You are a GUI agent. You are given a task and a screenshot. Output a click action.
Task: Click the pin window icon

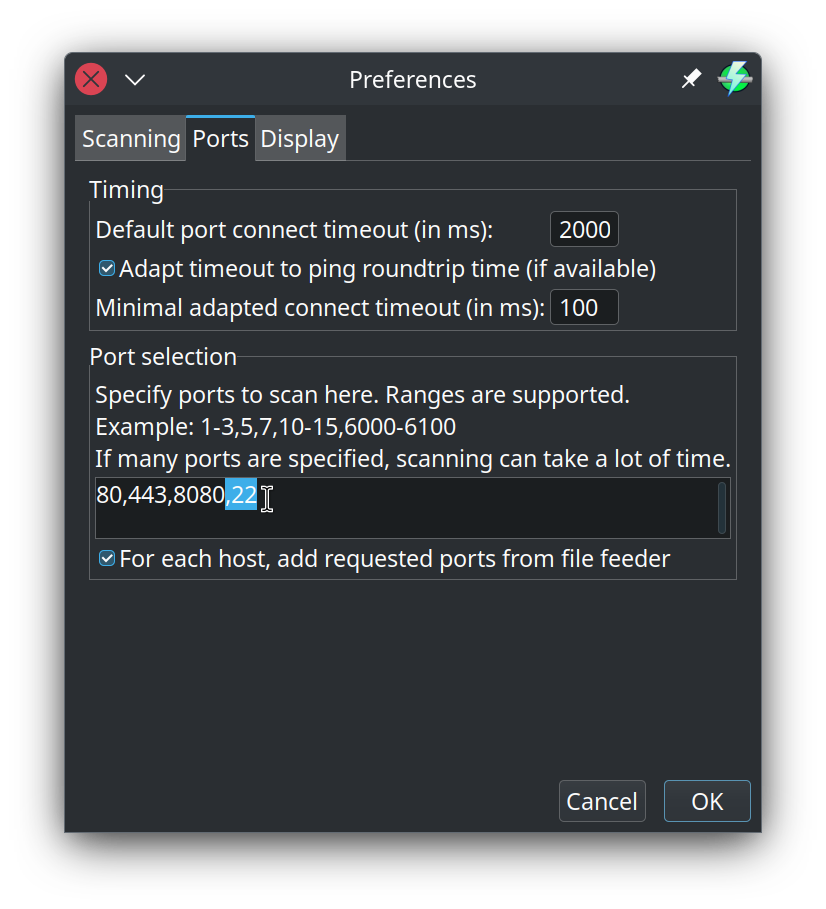[691, 79]
